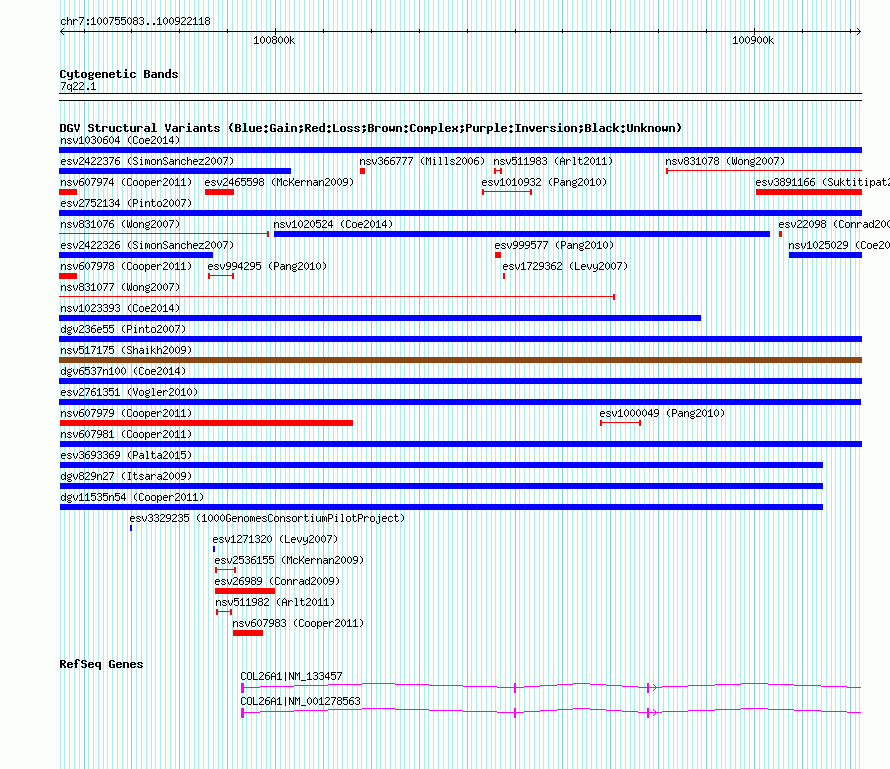Open the esv2536155 (McKernan2009) label
The width and height of the screenshot is (890, 769).
[289, 560]
